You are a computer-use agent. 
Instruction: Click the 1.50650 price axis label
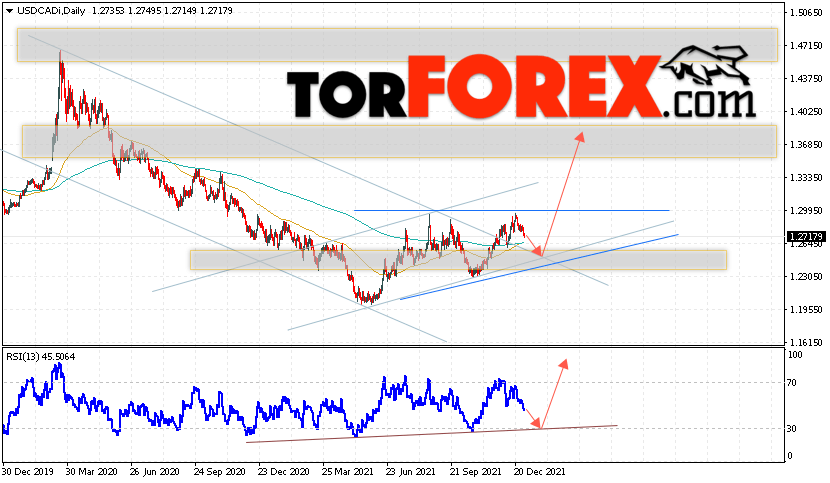click(806, 13)
